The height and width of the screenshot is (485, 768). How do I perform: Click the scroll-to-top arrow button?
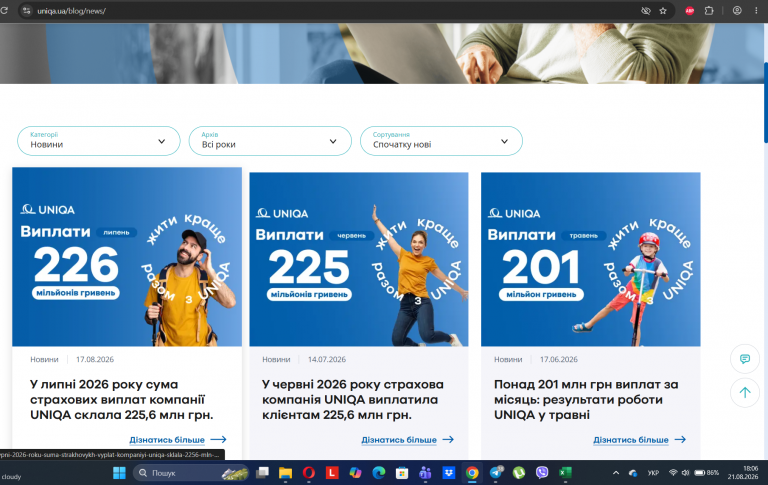pos(744,392)
